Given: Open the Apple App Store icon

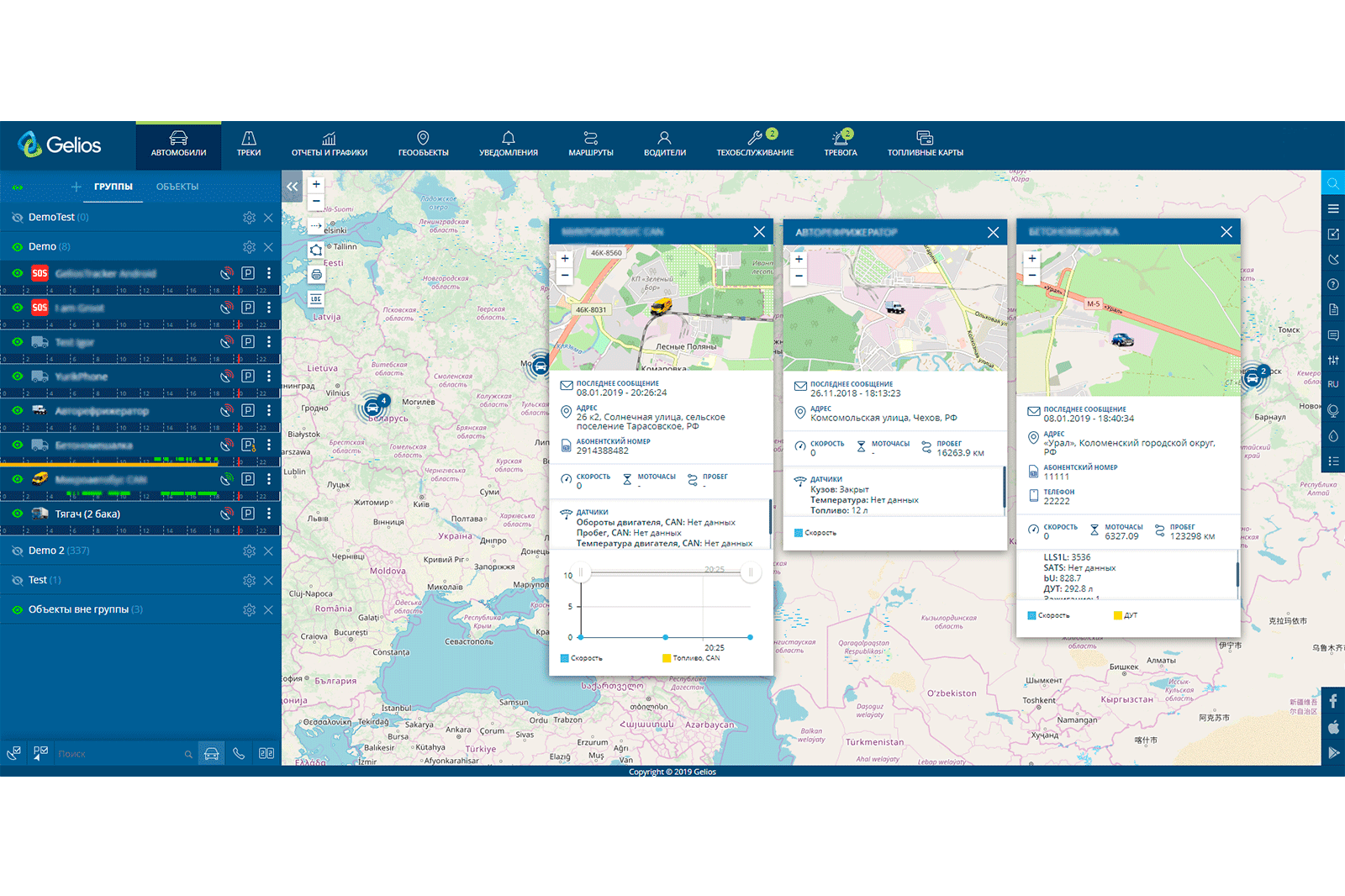Looking at the screenshot, I should [1333, 727].
